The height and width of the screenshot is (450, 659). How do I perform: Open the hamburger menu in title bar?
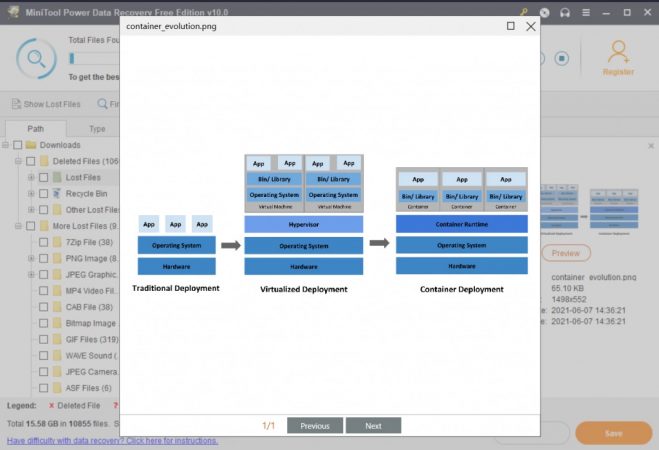[x=585, y=11]
